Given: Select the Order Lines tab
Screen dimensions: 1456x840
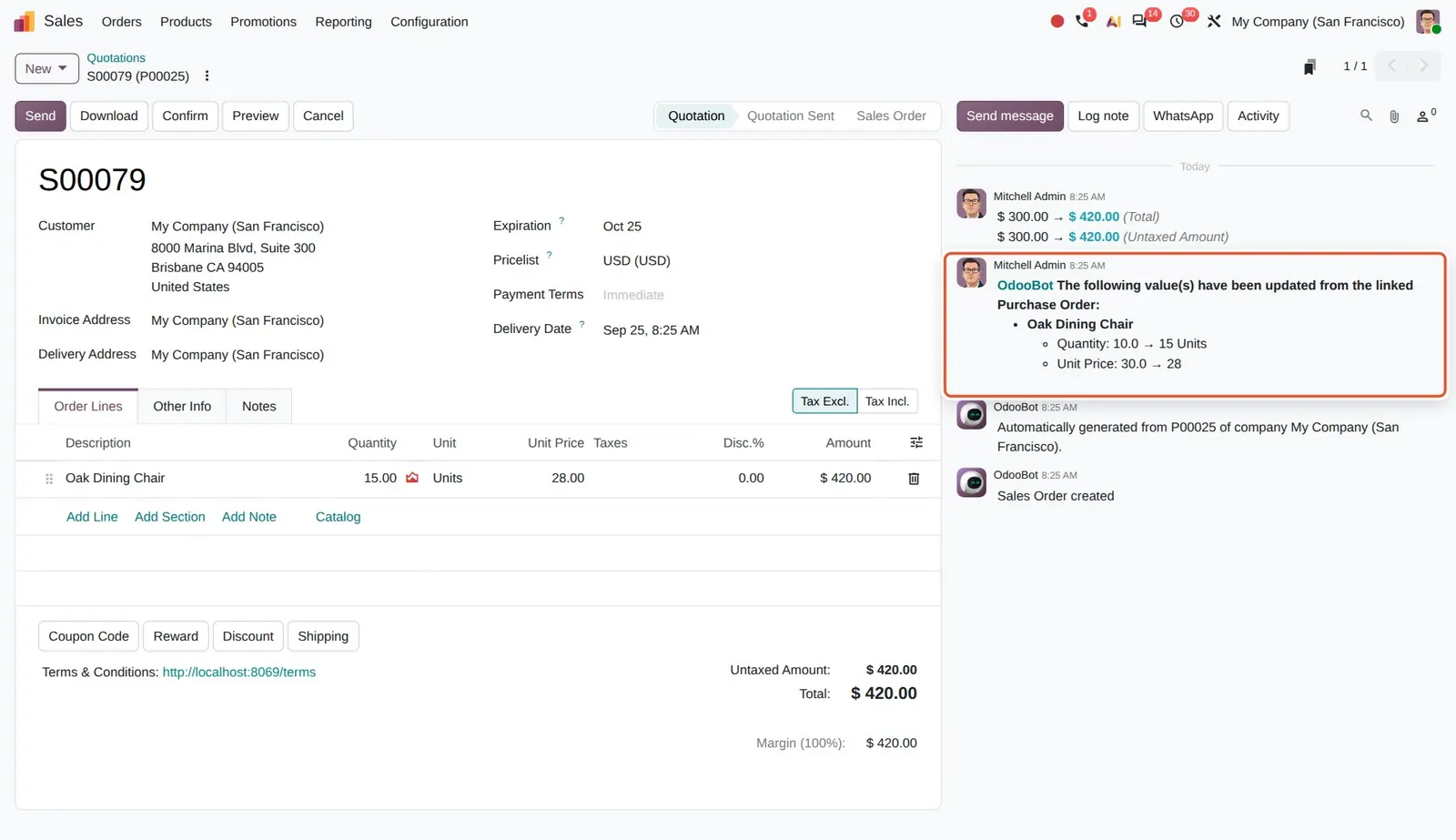Looking at the screenshot, I should [x=88, y=407].
